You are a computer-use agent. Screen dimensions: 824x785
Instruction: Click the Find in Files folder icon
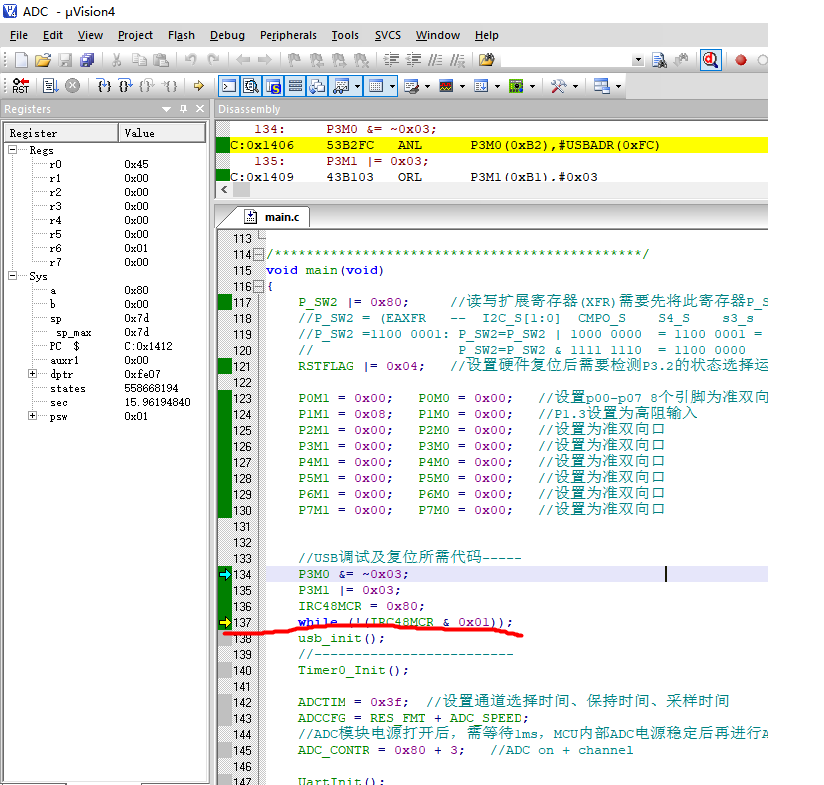click(487, 60)
